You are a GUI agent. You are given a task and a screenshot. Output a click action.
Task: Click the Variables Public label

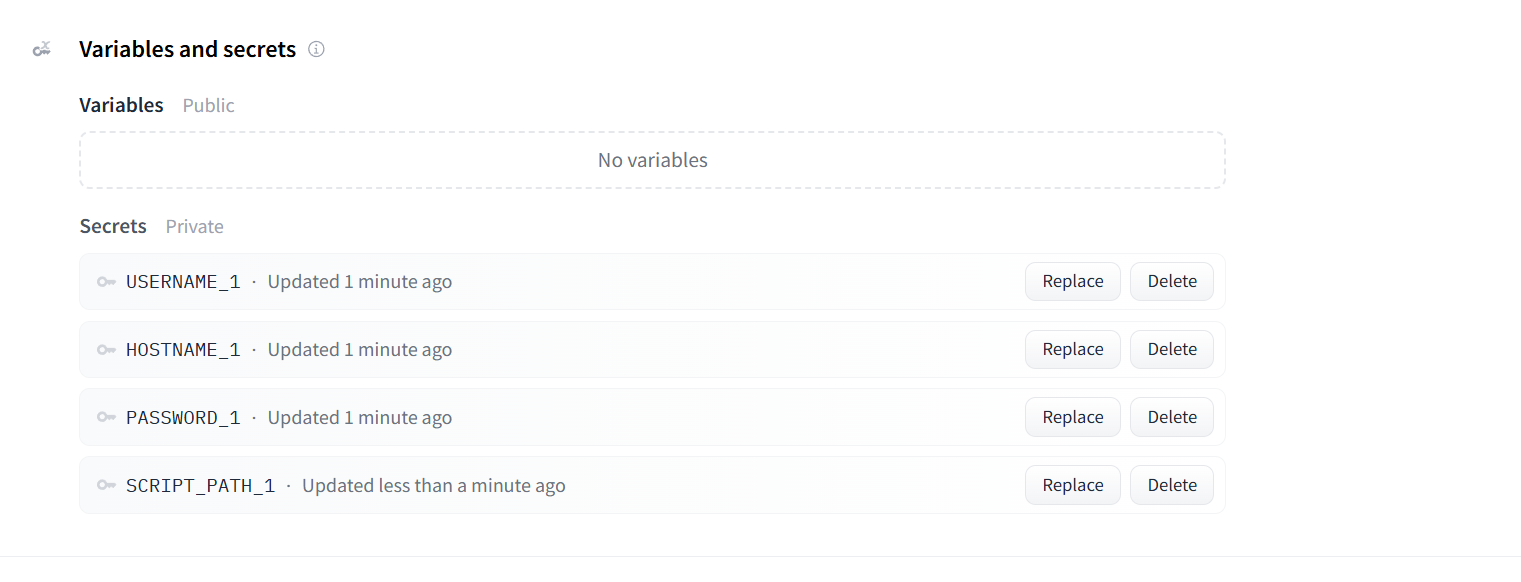pos(157,105)
